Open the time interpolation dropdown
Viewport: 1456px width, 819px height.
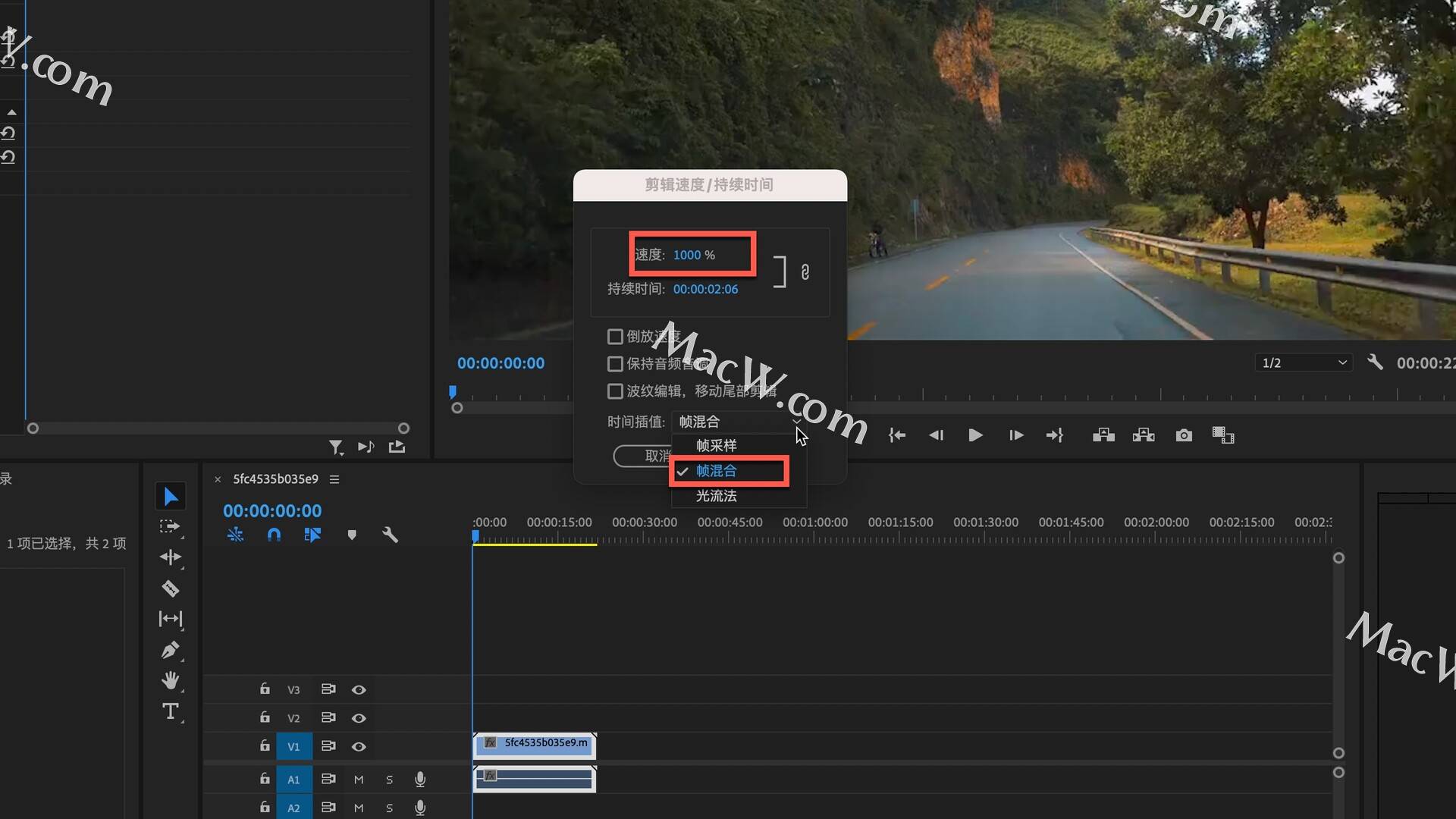point(739,422)
